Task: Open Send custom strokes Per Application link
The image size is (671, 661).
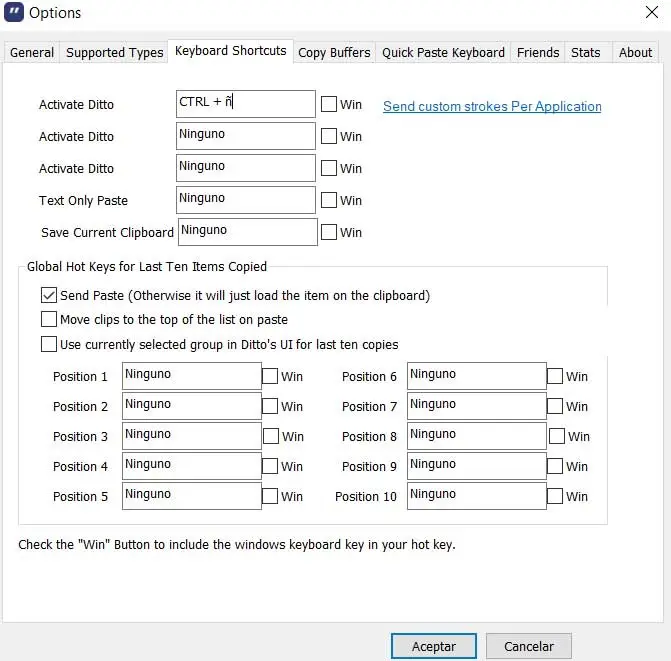Action: pyautogui.click(x=492, y=106)
